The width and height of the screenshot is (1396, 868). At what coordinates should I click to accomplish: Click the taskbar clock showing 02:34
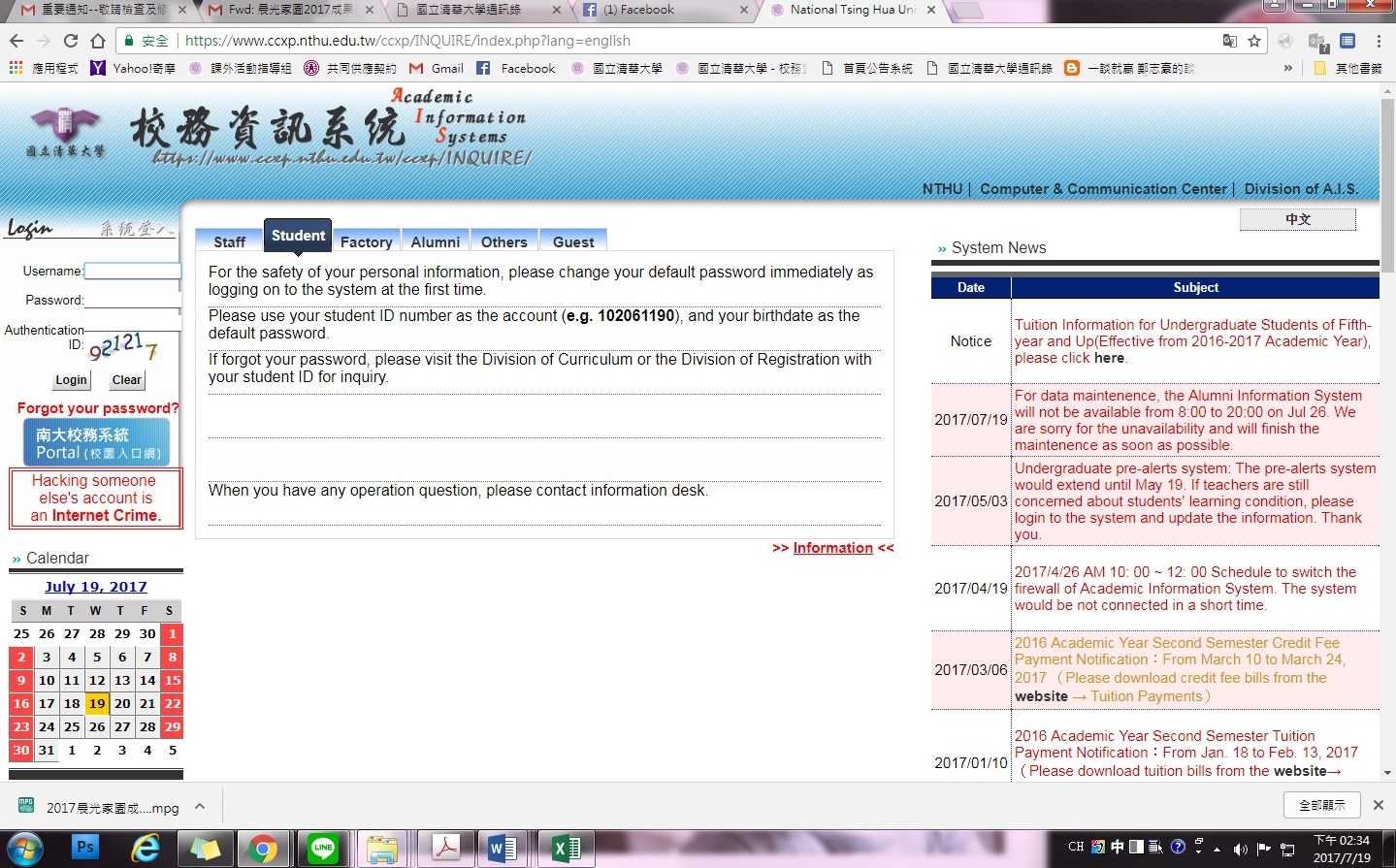tap(1342, 849)
